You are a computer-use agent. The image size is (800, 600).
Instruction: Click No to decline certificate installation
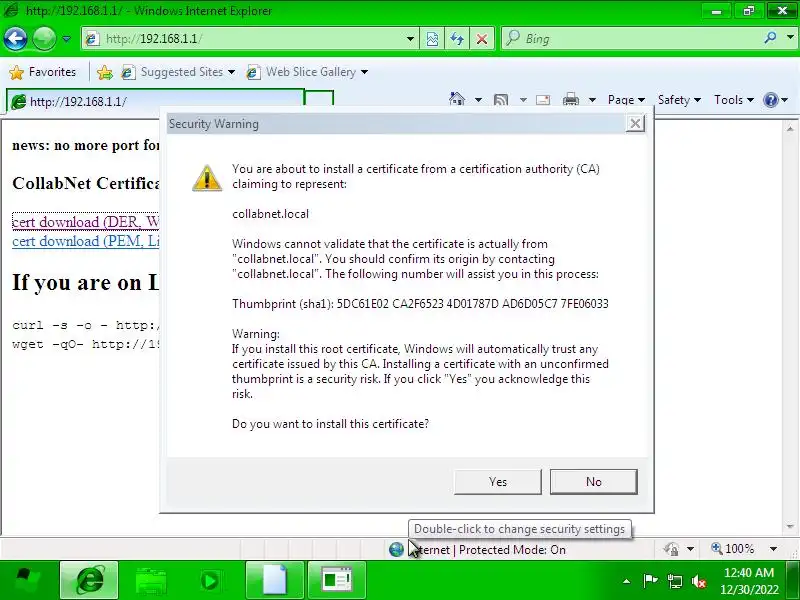593,482
